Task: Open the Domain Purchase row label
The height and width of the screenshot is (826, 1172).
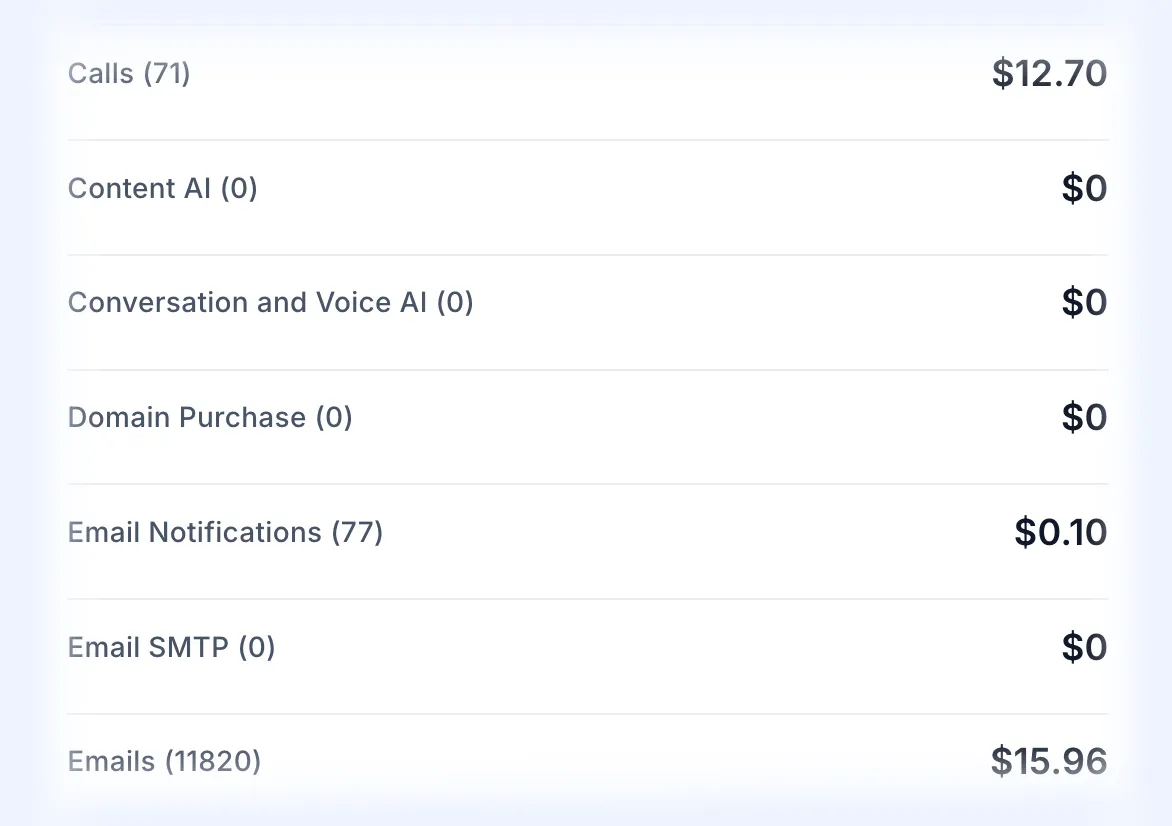Action: pyautogui.click(x=210, y=417)
